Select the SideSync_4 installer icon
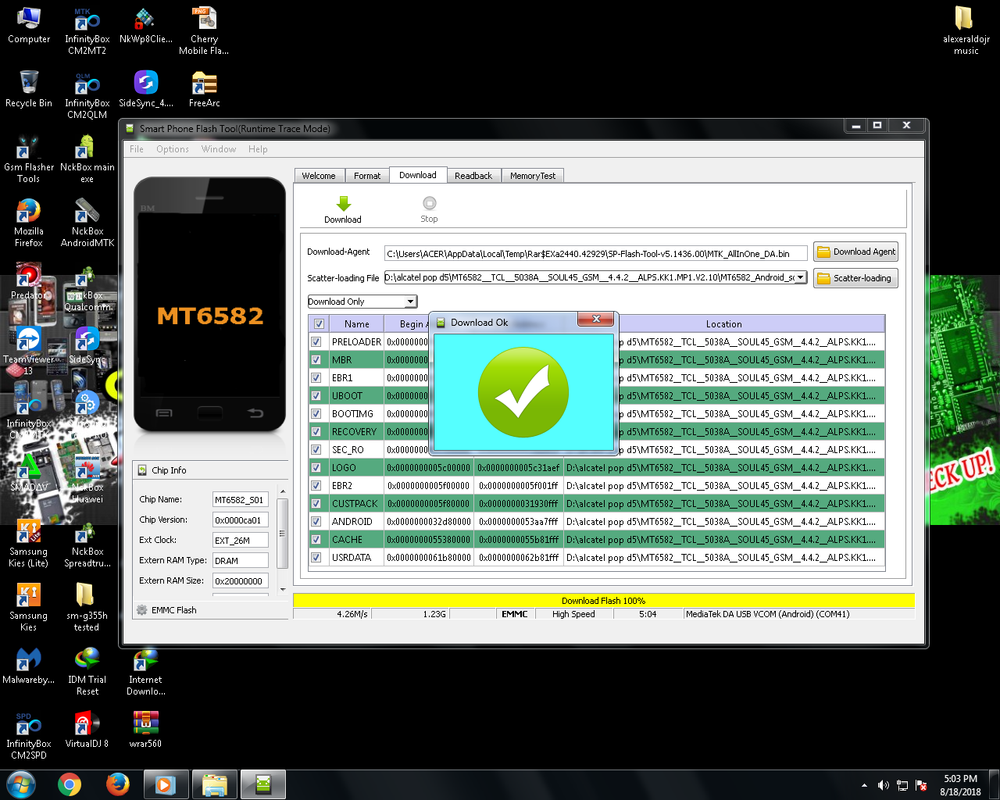 coord(145,89)
